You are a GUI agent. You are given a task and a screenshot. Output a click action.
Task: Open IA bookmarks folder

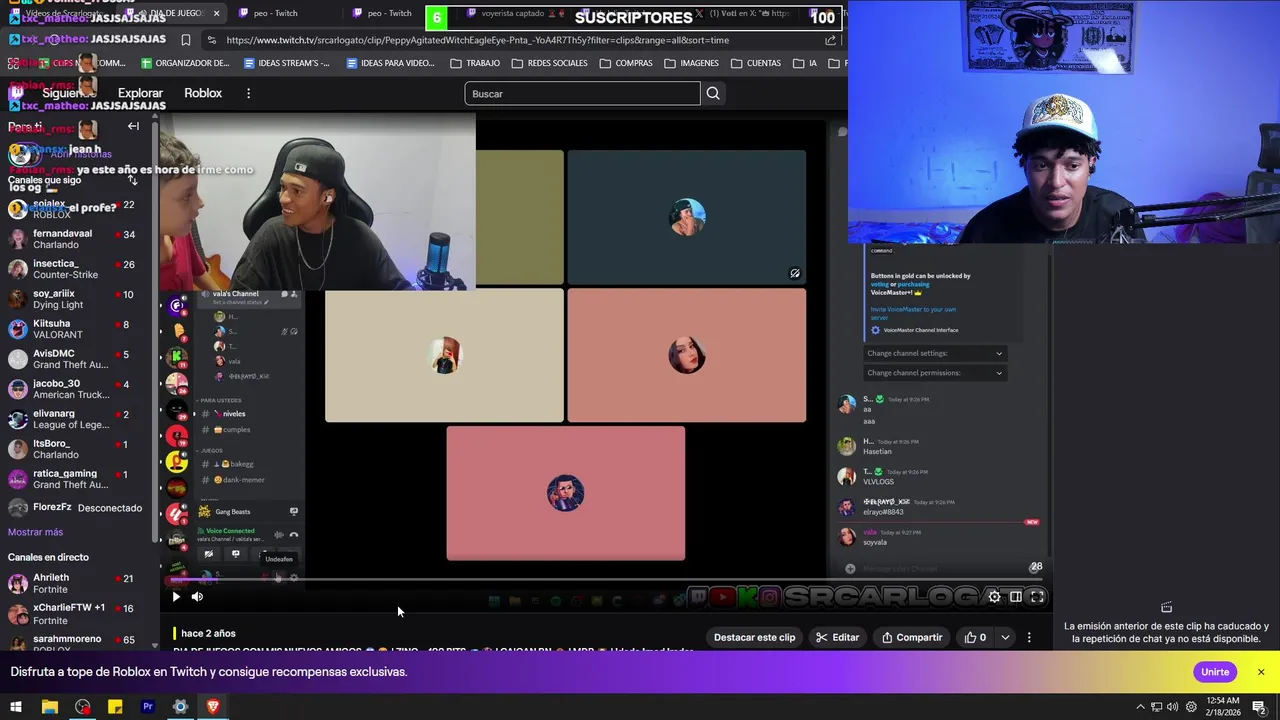[806, 63]
